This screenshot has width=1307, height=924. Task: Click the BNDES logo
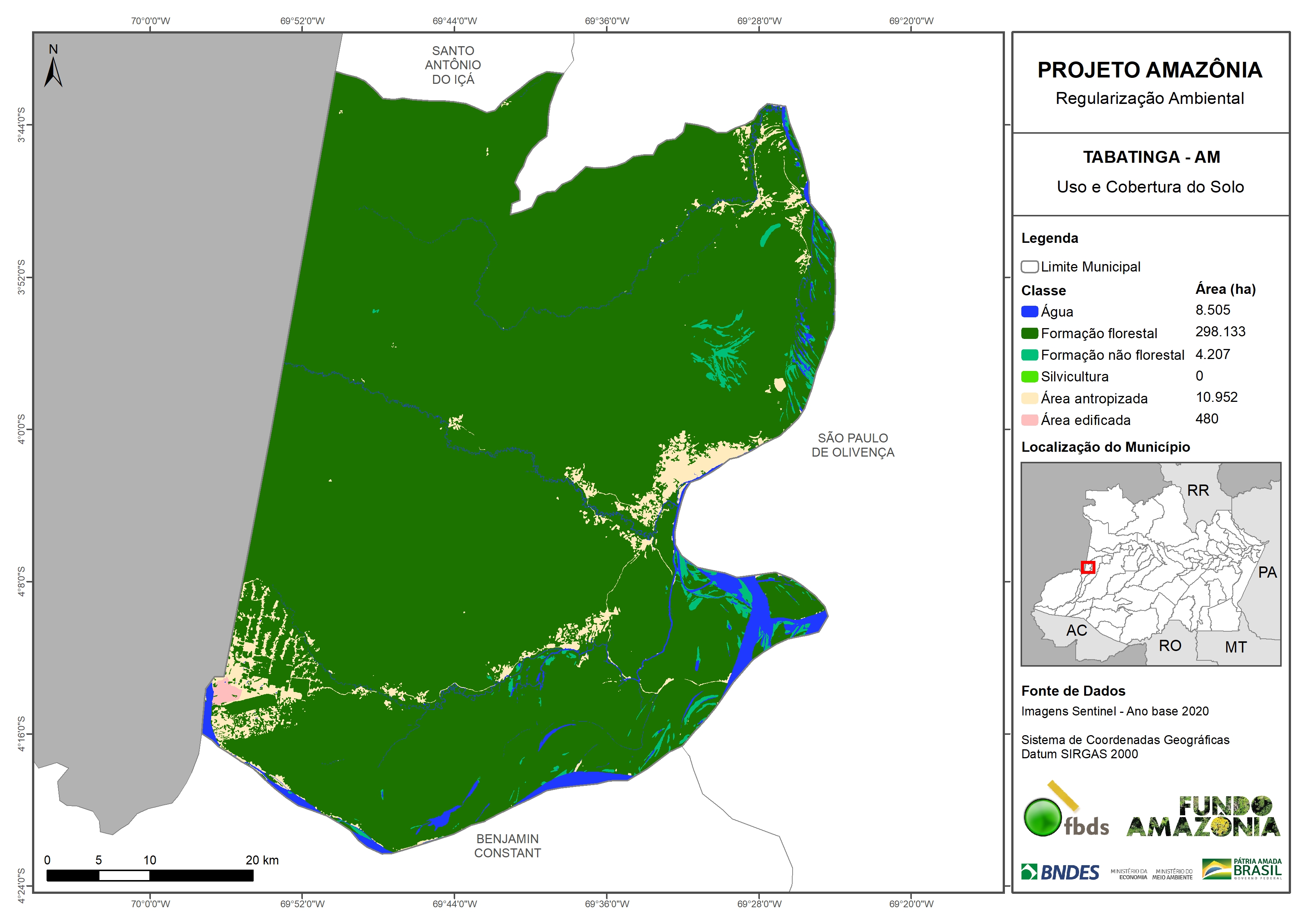[1060, 872]
